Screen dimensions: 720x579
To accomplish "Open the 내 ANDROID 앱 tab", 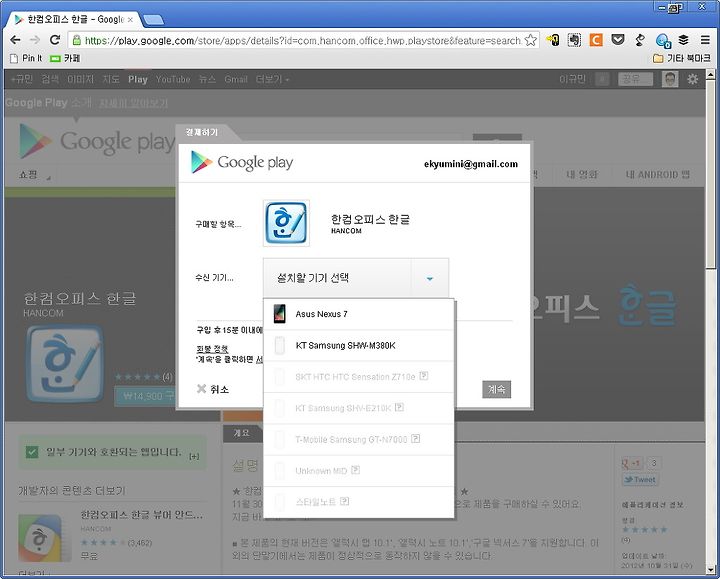I will [x=658, y=174].
